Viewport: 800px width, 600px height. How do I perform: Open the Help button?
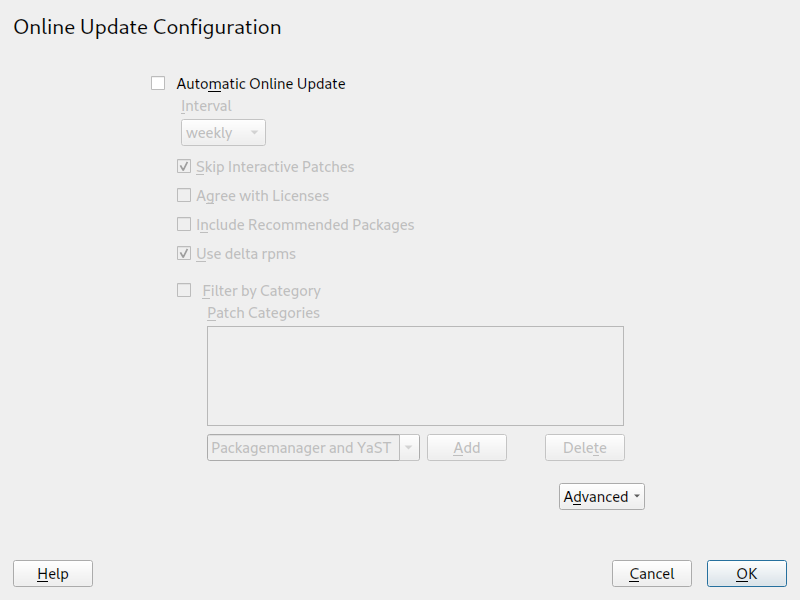click(53, 574)
